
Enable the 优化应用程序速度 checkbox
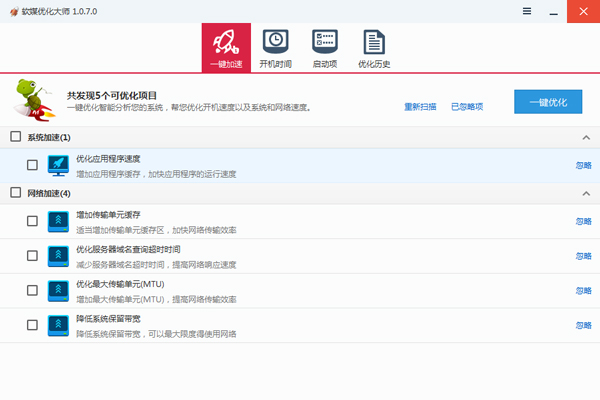click(x=32, y=165)
